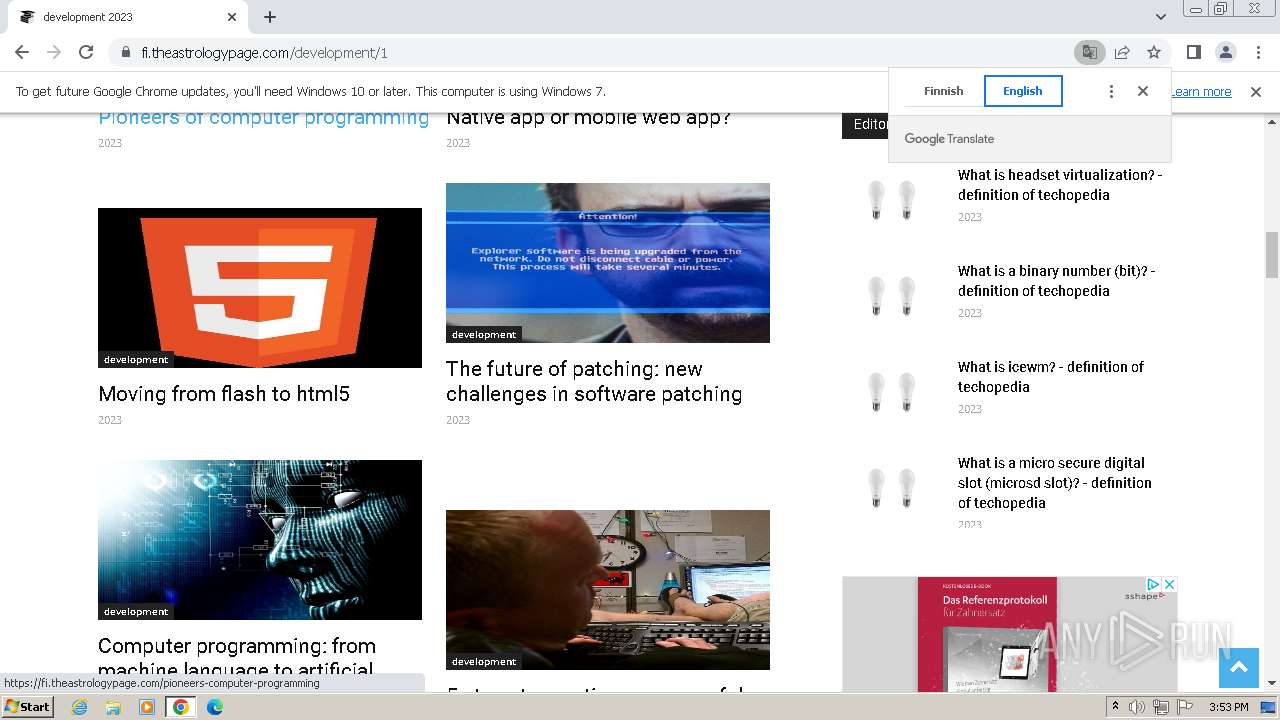The image size is (1280, 720).
Task: Click the page vertical scrollbar thumb
Action: tap(1272, 255)
